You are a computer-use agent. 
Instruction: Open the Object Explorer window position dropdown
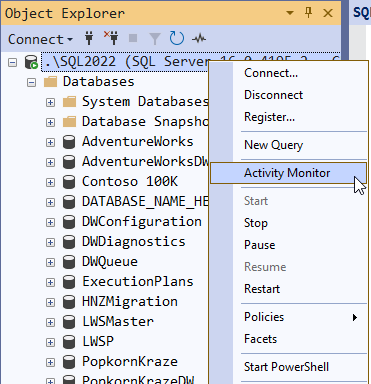[x=290, y=13]
